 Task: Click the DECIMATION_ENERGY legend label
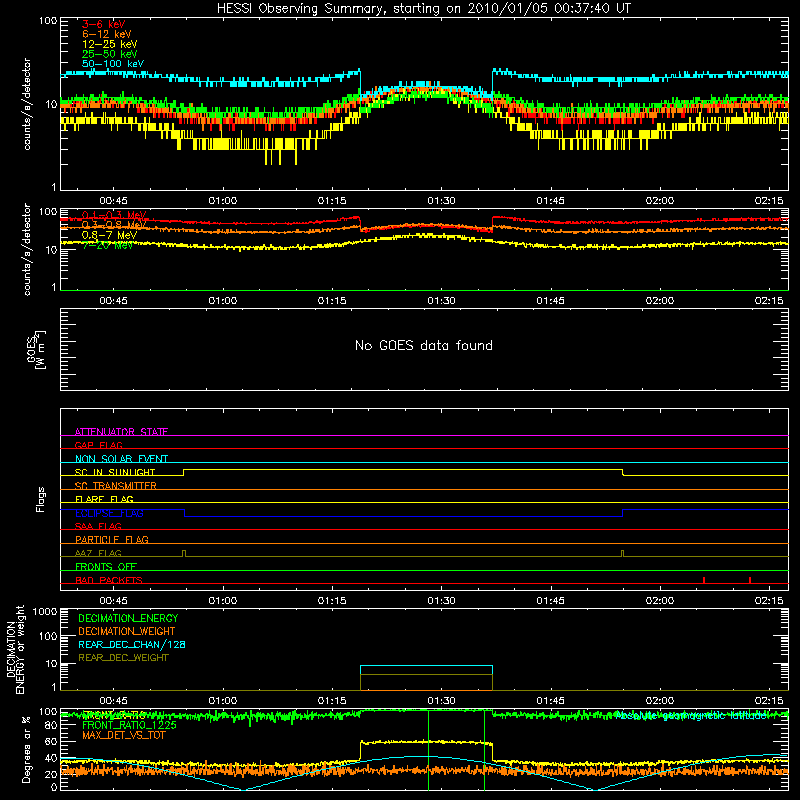tap(128, 618)
